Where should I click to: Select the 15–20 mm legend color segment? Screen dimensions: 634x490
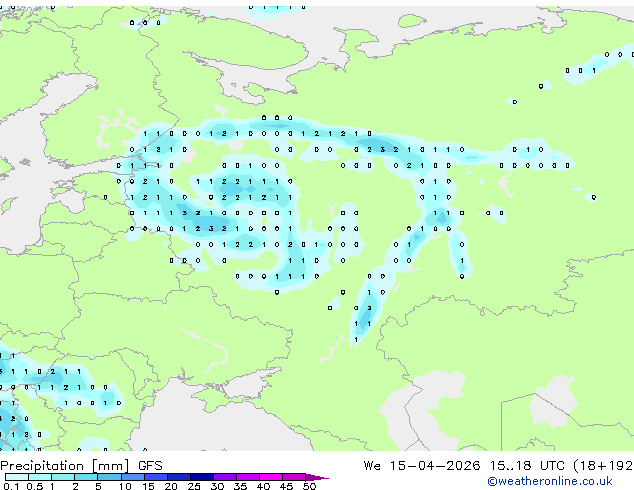[x=156, y=477]
